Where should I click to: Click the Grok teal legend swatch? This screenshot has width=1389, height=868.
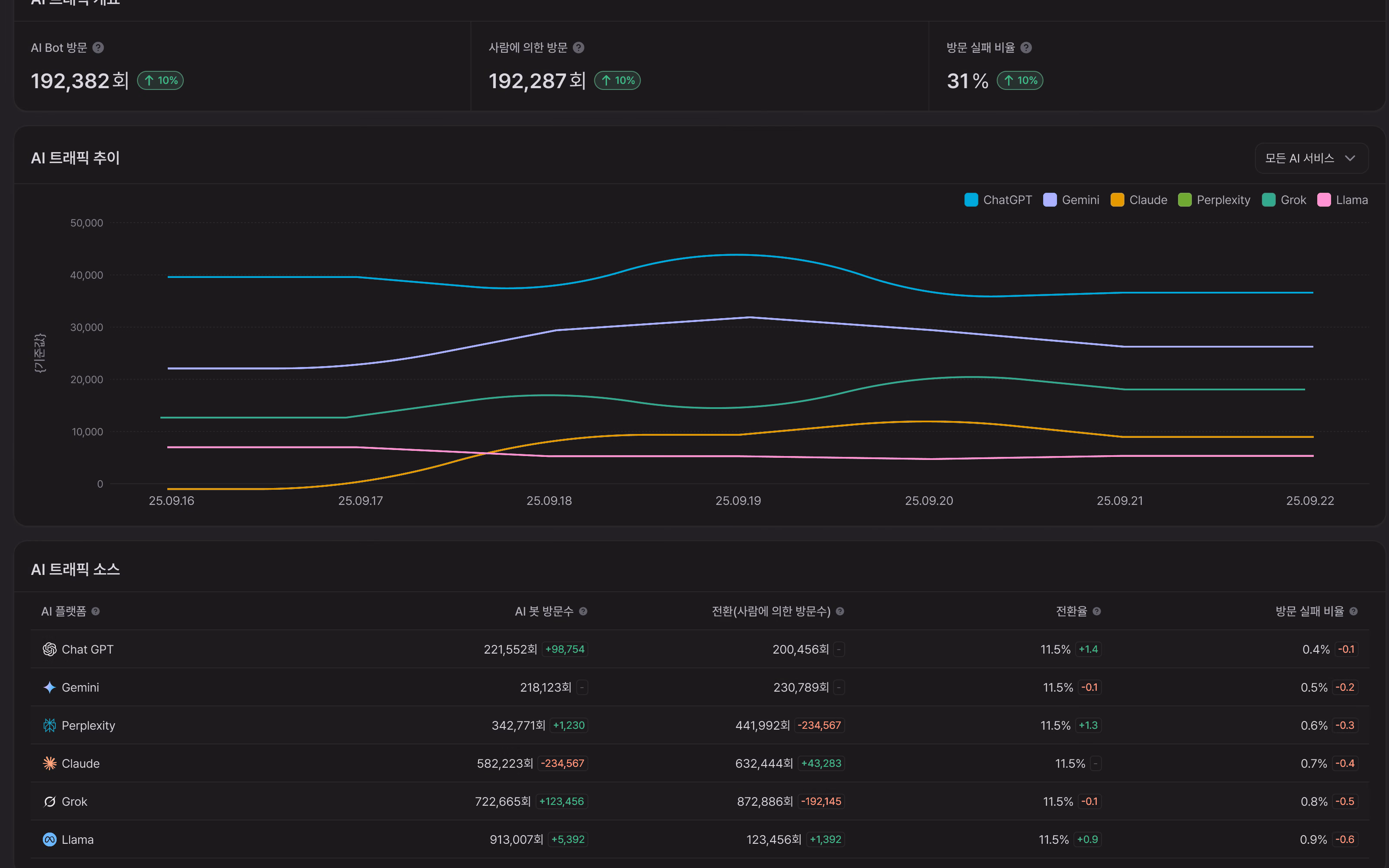click(x=1268, y=200)
